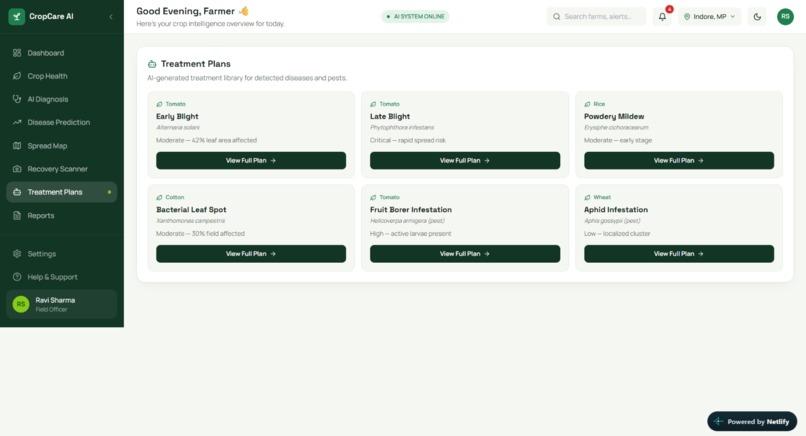View Full Plan for Late Blight
The height and width of the screenshot is (436, 806).
click(x=465, y=160)
